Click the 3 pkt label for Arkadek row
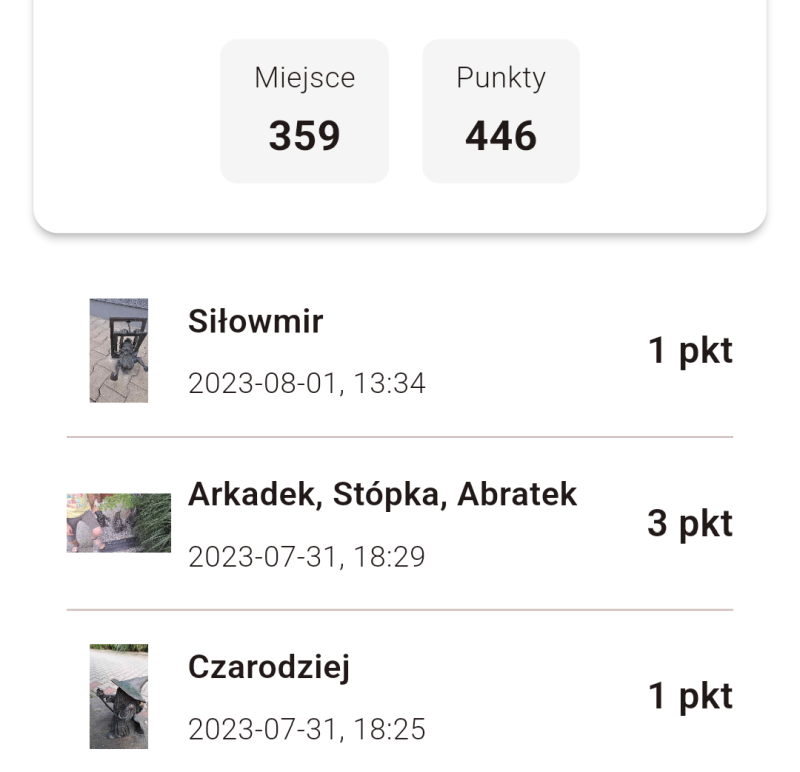Screen dimensions: 800x772 [689, 523]
